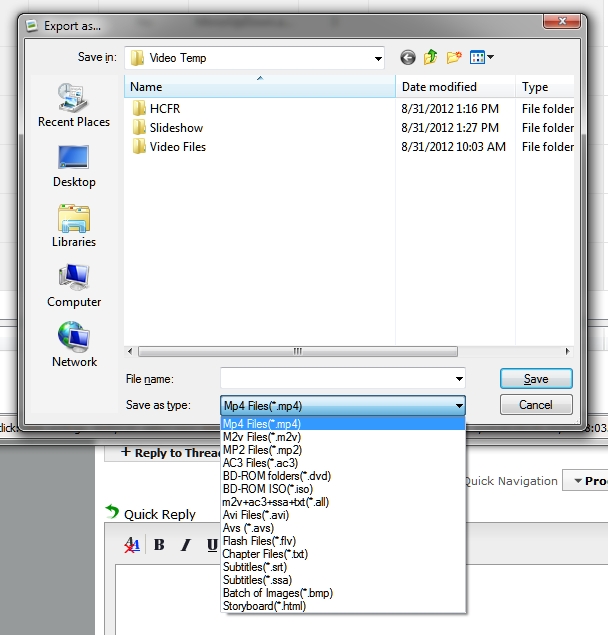Choose m2v+ac3+ssa+txt(*.all) format
Screen dimensions: 608x635
[343, 502]
